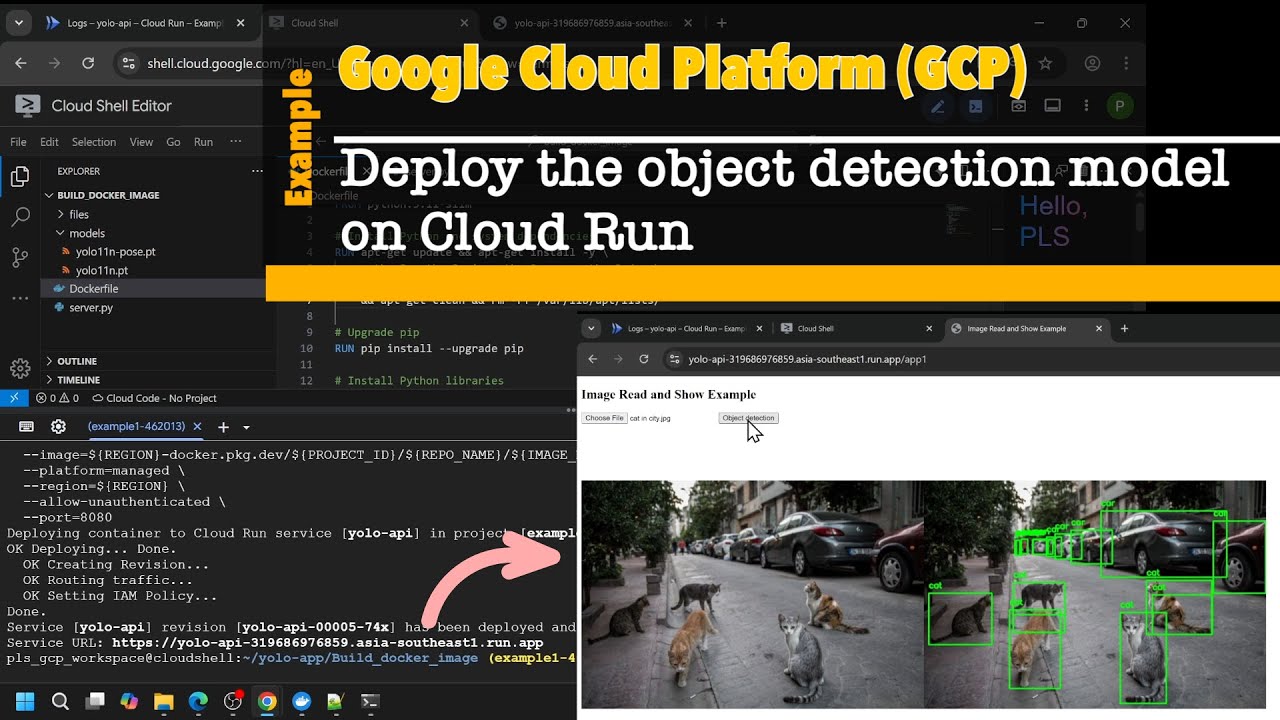Viewport: 1280px width, 720px height.
Task: Open server.py in the Explorer tree
Action: (91, 308)
